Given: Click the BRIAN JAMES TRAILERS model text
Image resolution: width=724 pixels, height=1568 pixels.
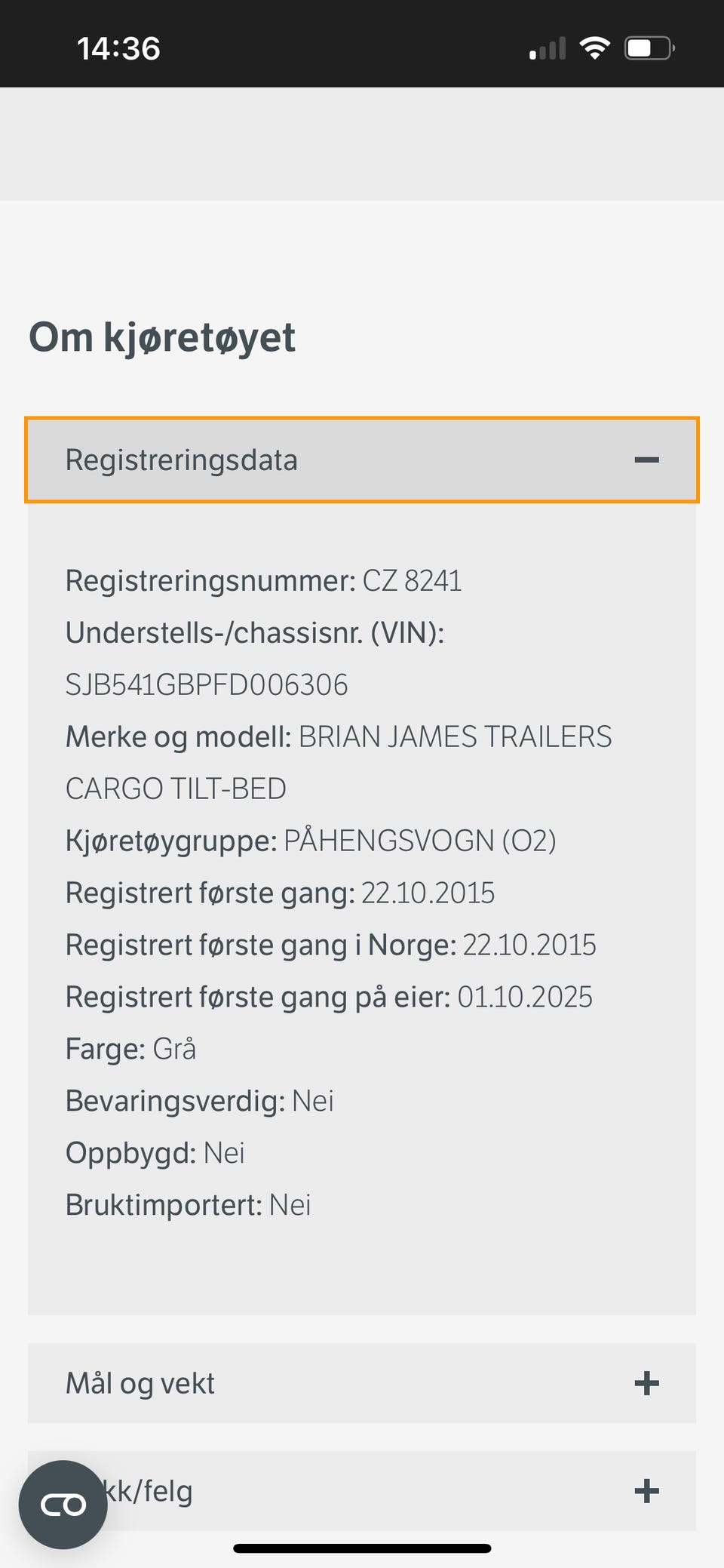Looking at the screenshot, I should (x=455, y=737).
